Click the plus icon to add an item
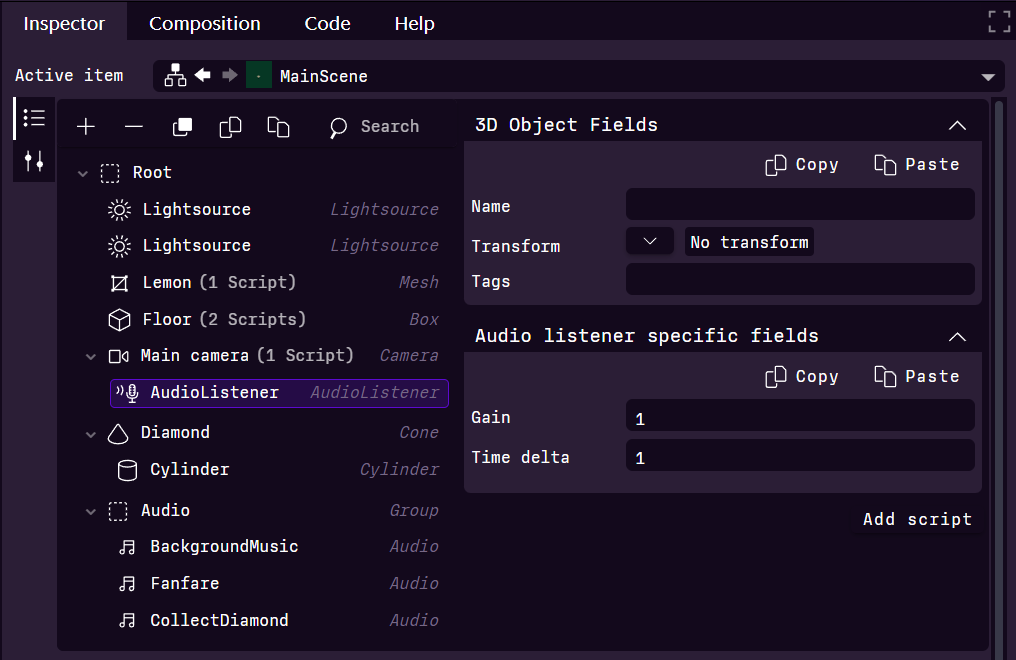1016x660 pixels. [x=85, y=127]
